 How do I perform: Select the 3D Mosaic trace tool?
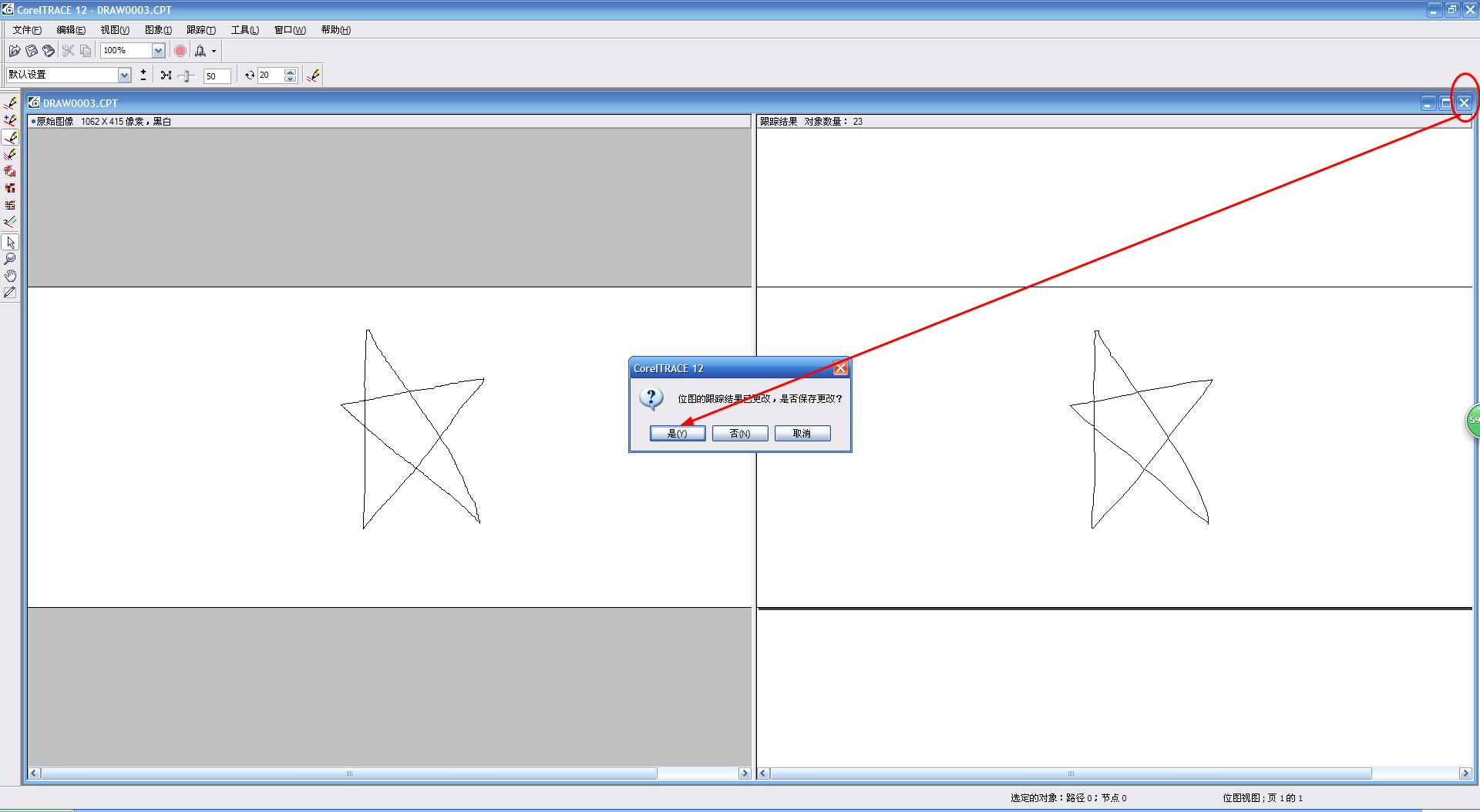(x=10, y=205)
